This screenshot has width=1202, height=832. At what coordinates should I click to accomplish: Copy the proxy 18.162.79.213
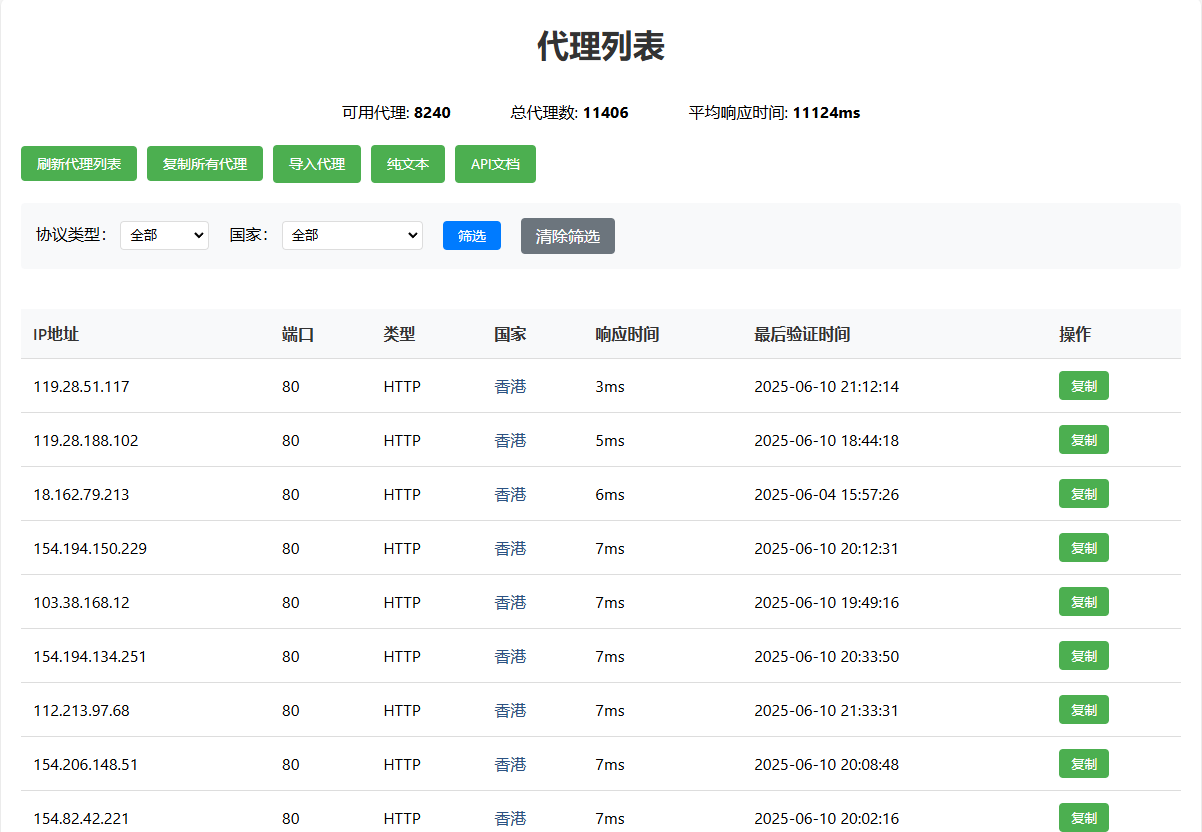click(x=1083, y=493)
